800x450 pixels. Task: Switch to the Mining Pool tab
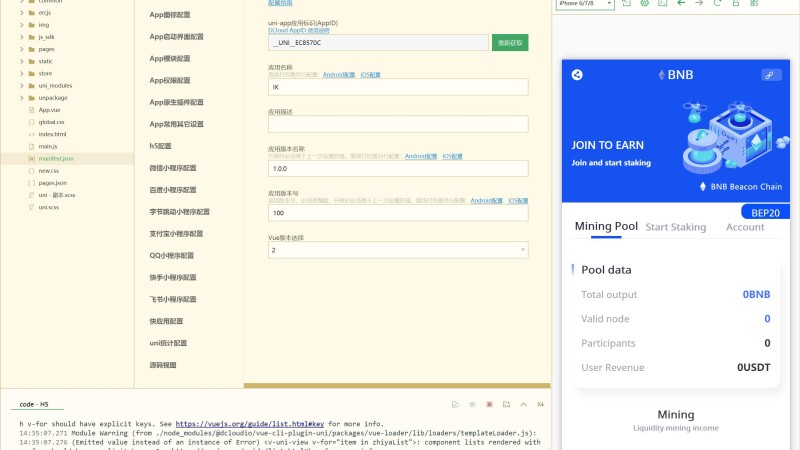pyautogui.click(x=606, y=227)
